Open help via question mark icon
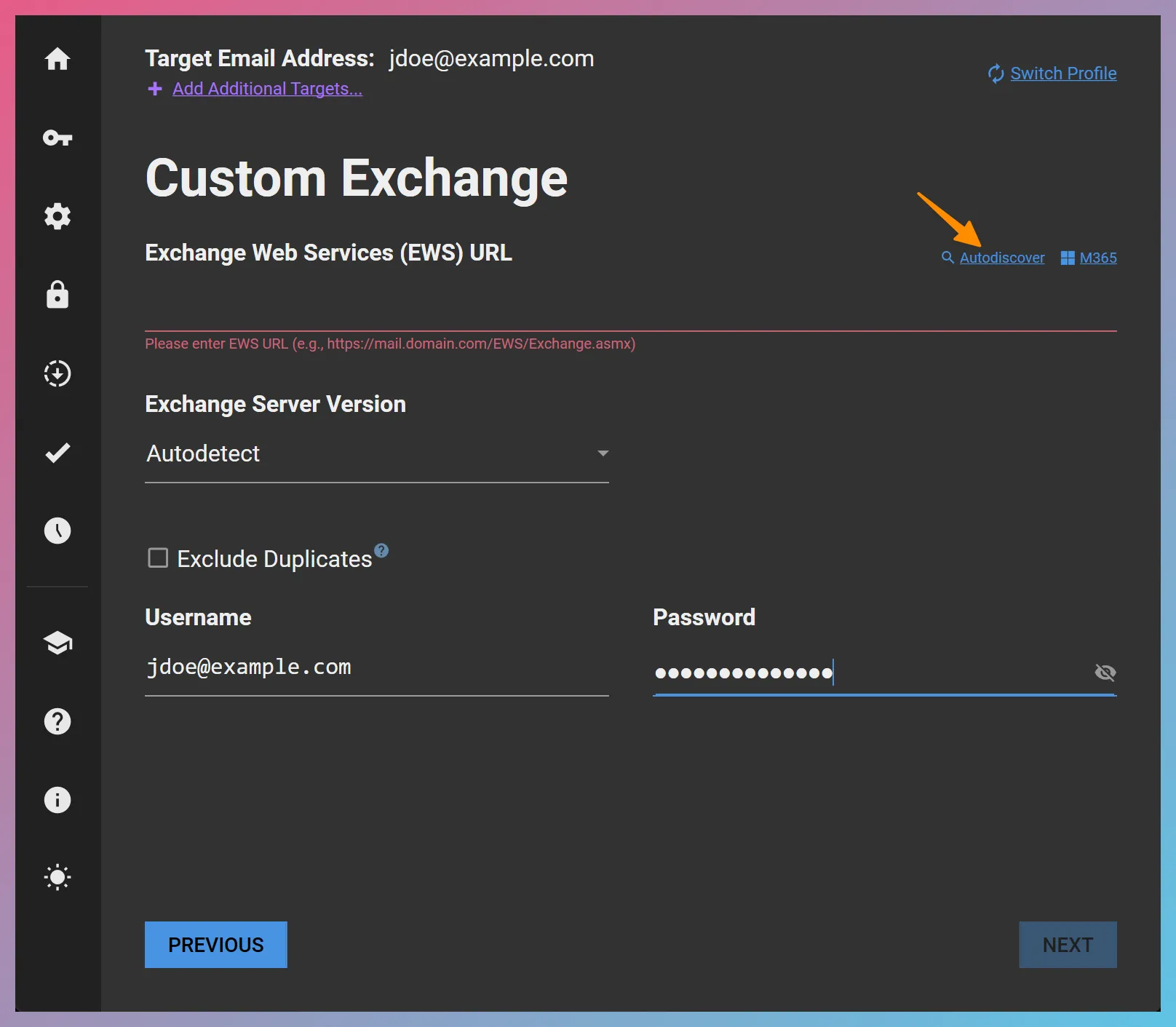1176x1027 pixels. [57, 721]
